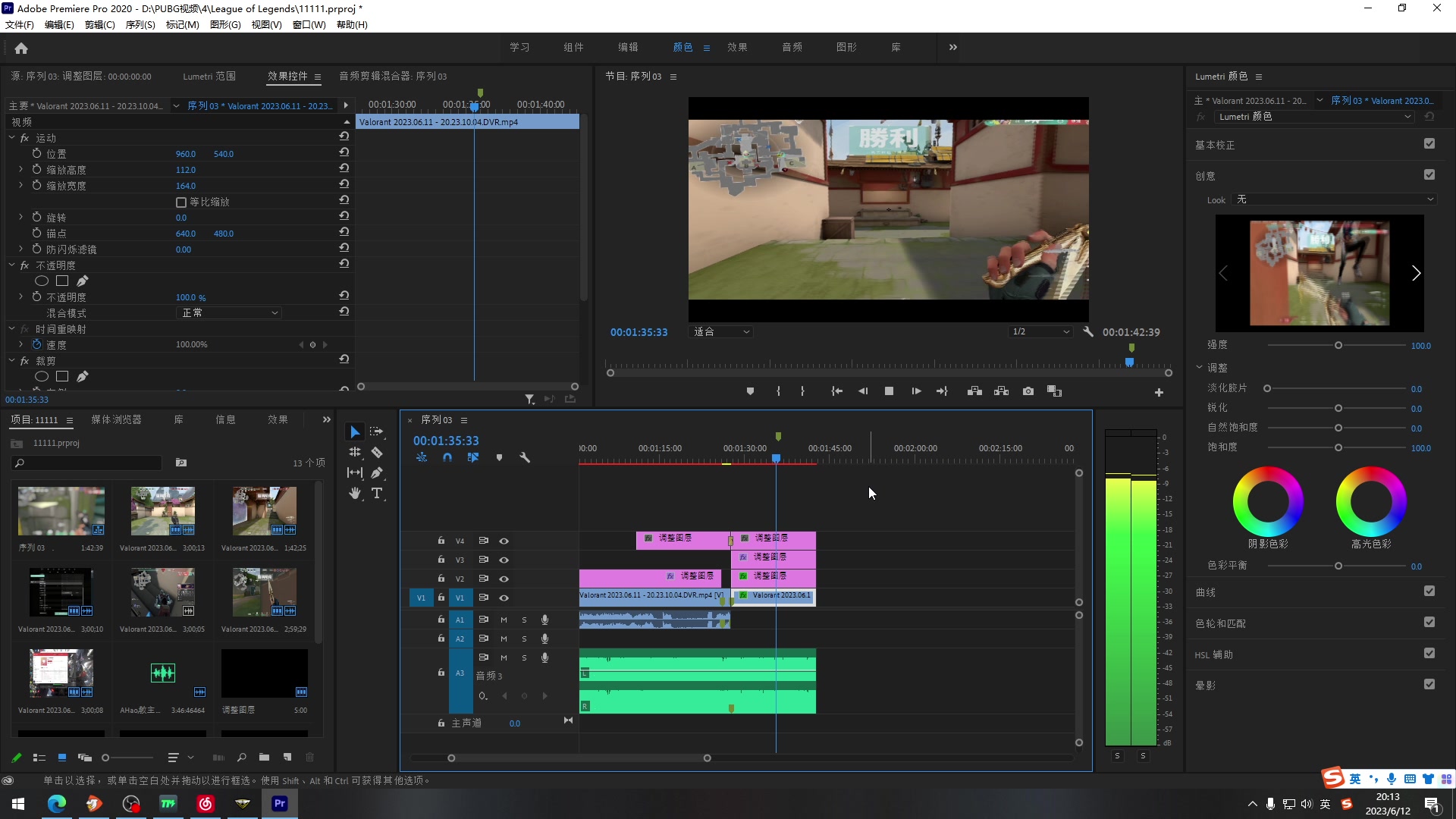
Task: Toggle V2 track output eye
Action: point(504,579)
